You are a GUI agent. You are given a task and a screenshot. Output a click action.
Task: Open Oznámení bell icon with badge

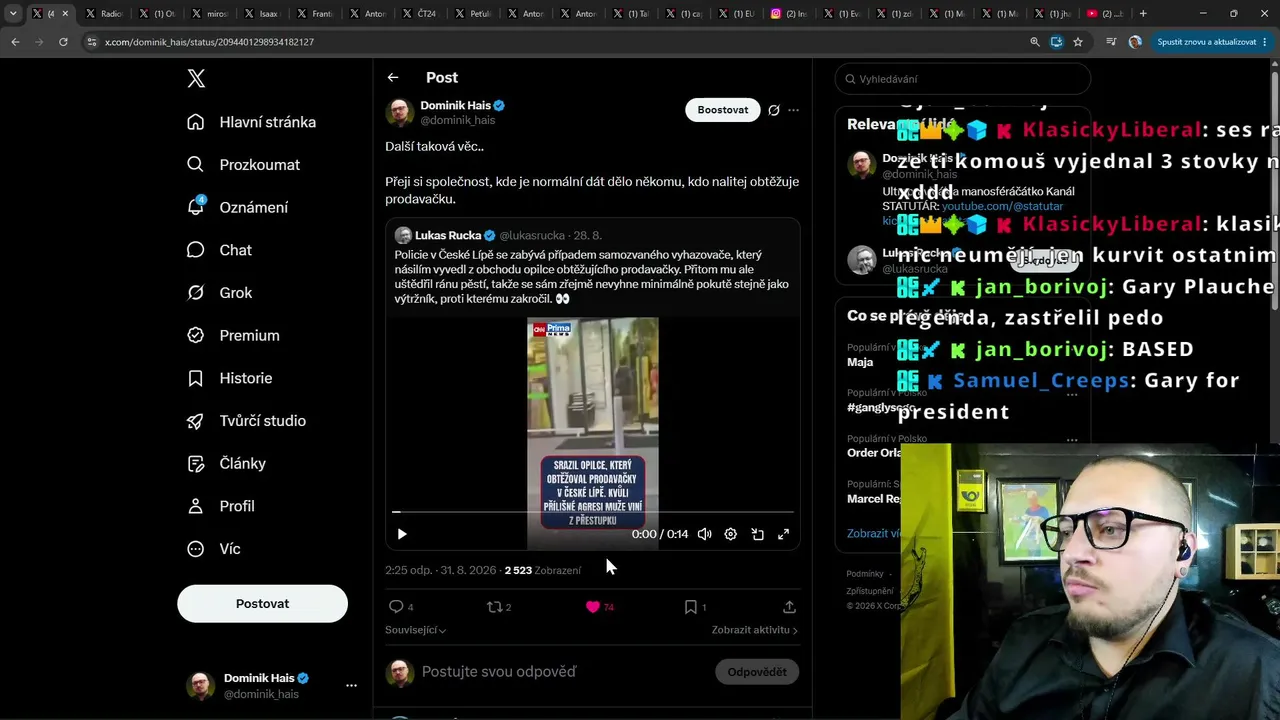click(x=196, y=207)
